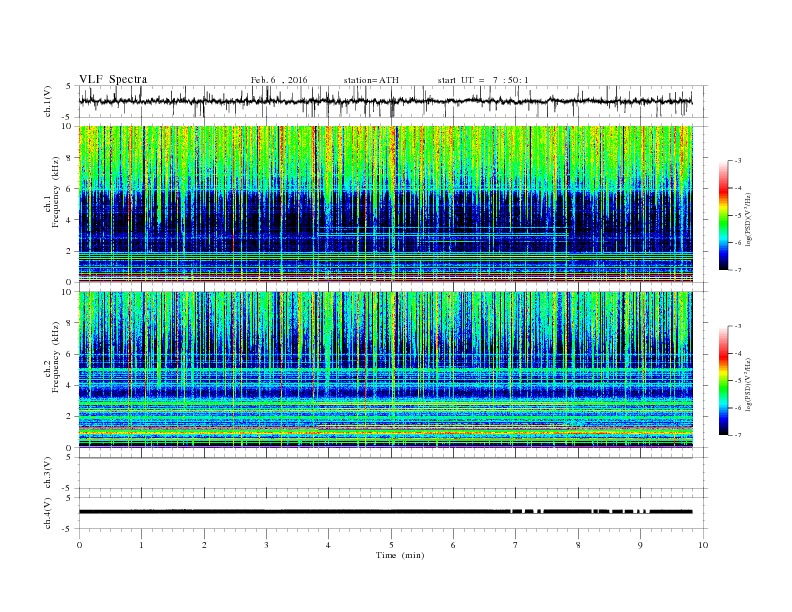Click the "8" kHz tick of ch.1 spectrogram
792x612 pixels.
coord(69,158)
